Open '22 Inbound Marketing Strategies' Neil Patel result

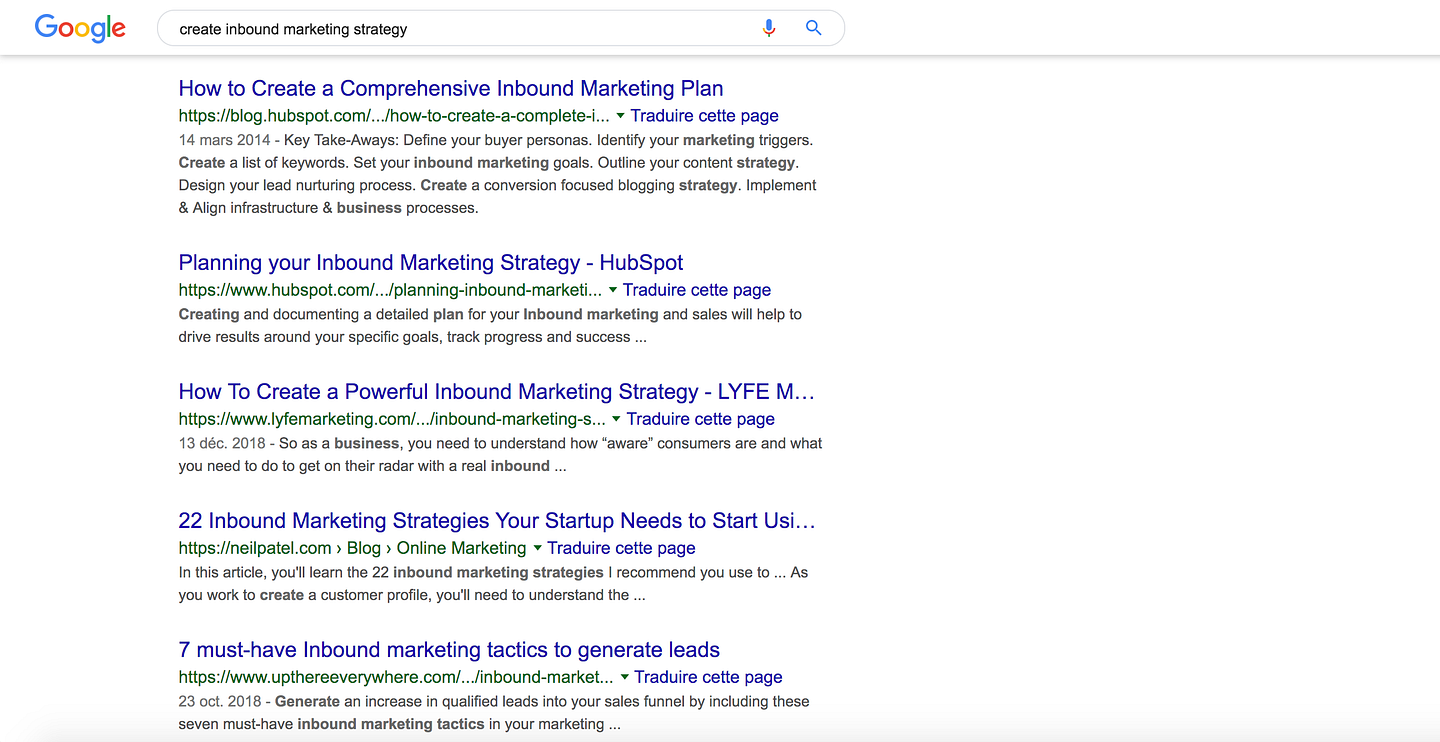click(x=496, y=521)
